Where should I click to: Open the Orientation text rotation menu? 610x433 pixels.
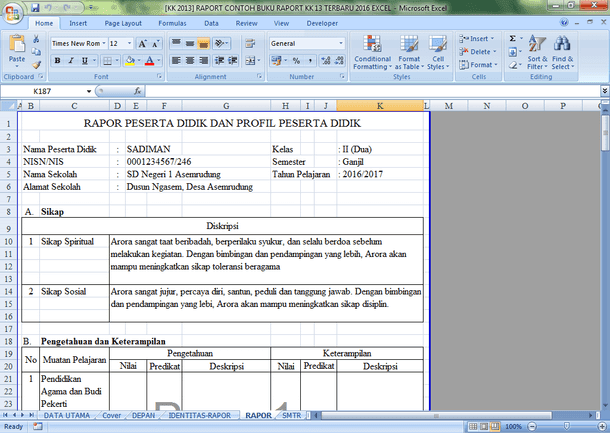(x=221, y=43)
